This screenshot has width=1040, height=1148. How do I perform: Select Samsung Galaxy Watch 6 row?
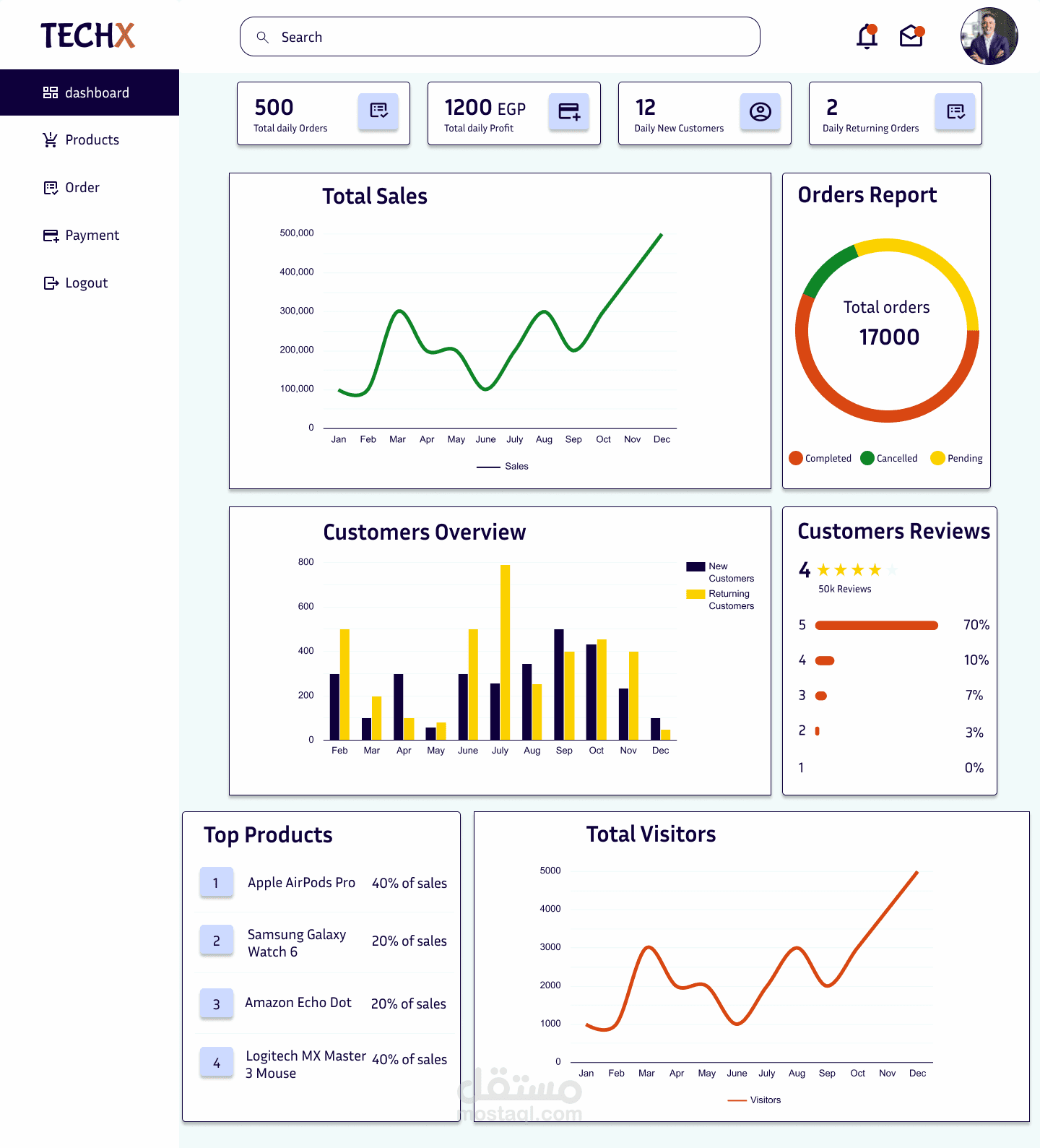pos(324,941)
